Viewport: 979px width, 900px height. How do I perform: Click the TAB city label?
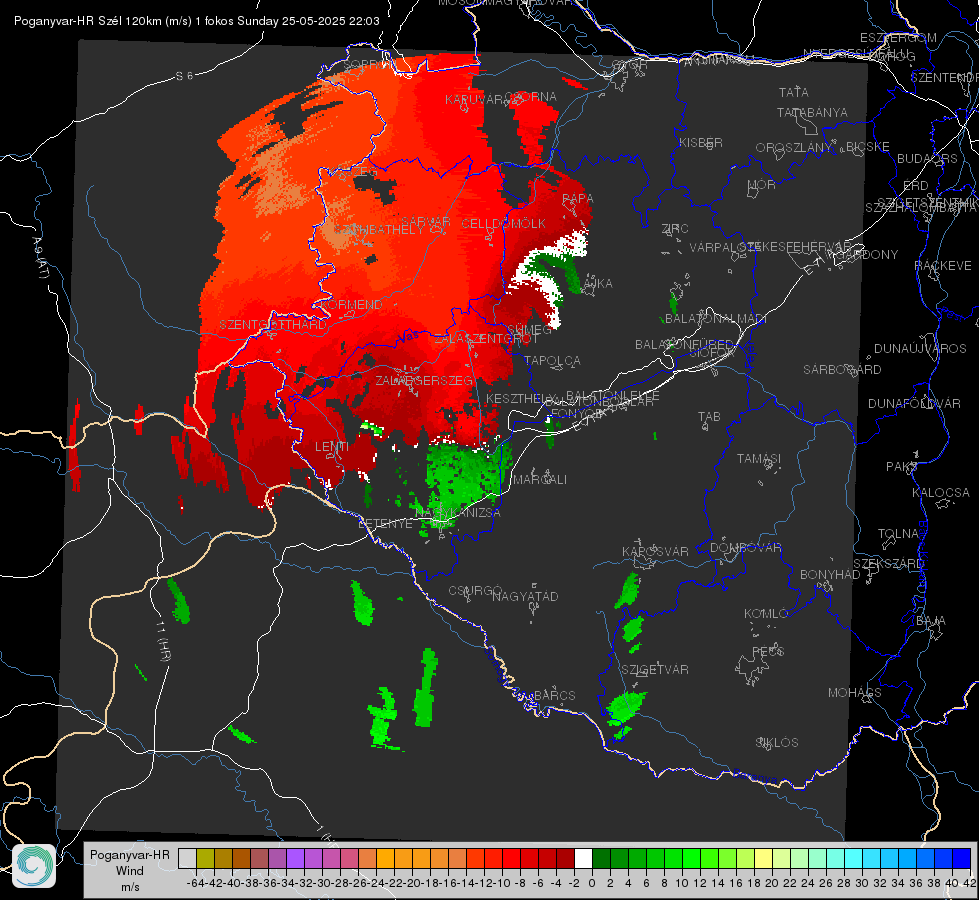(709, 417)
